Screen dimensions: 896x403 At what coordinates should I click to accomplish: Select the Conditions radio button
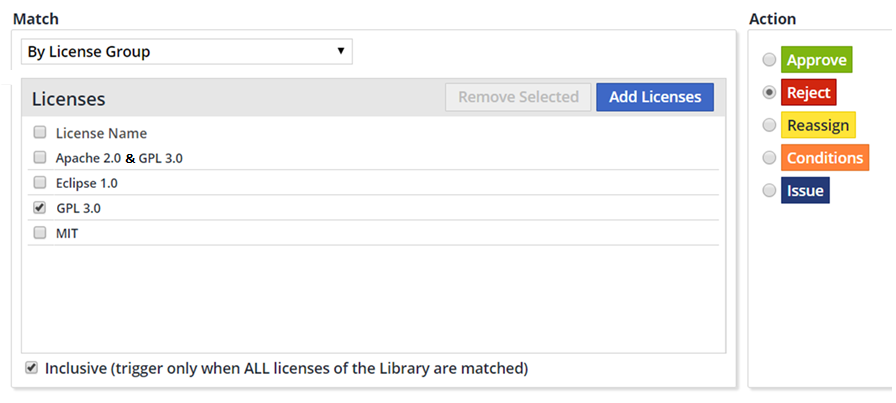pos(769,158)
